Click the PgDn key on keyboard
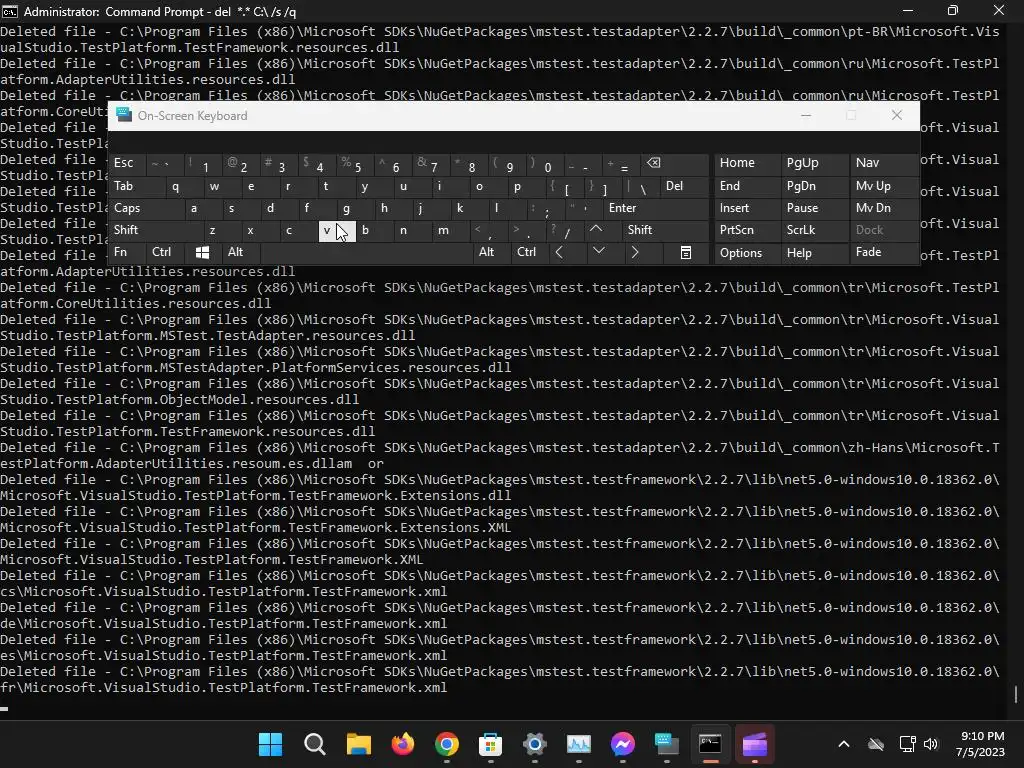Viewport: 1024px width, 768px height. 814,185
